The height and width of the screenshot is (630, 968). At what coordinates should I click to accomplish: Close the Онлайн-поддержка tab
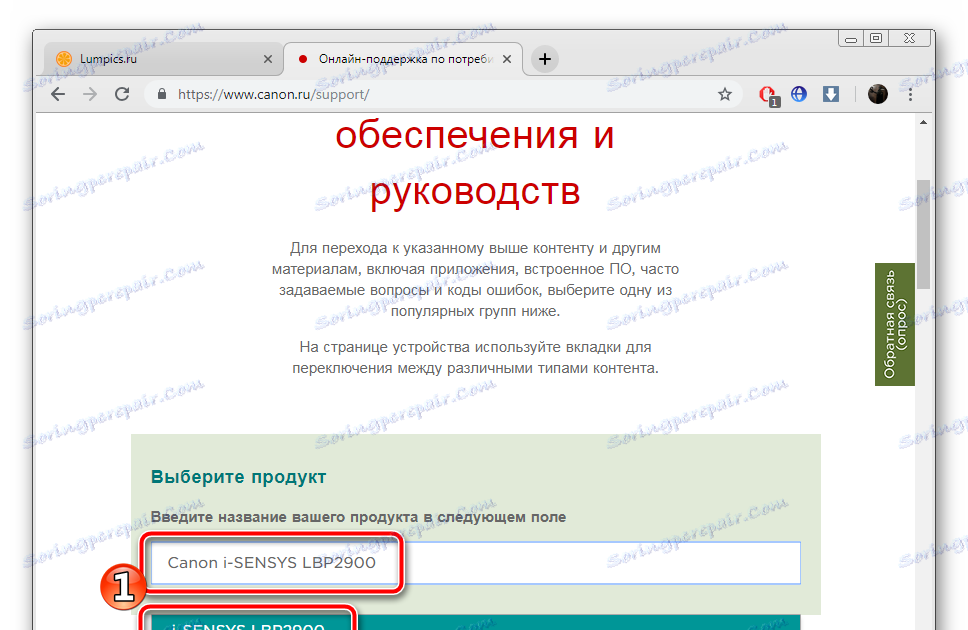507,59
